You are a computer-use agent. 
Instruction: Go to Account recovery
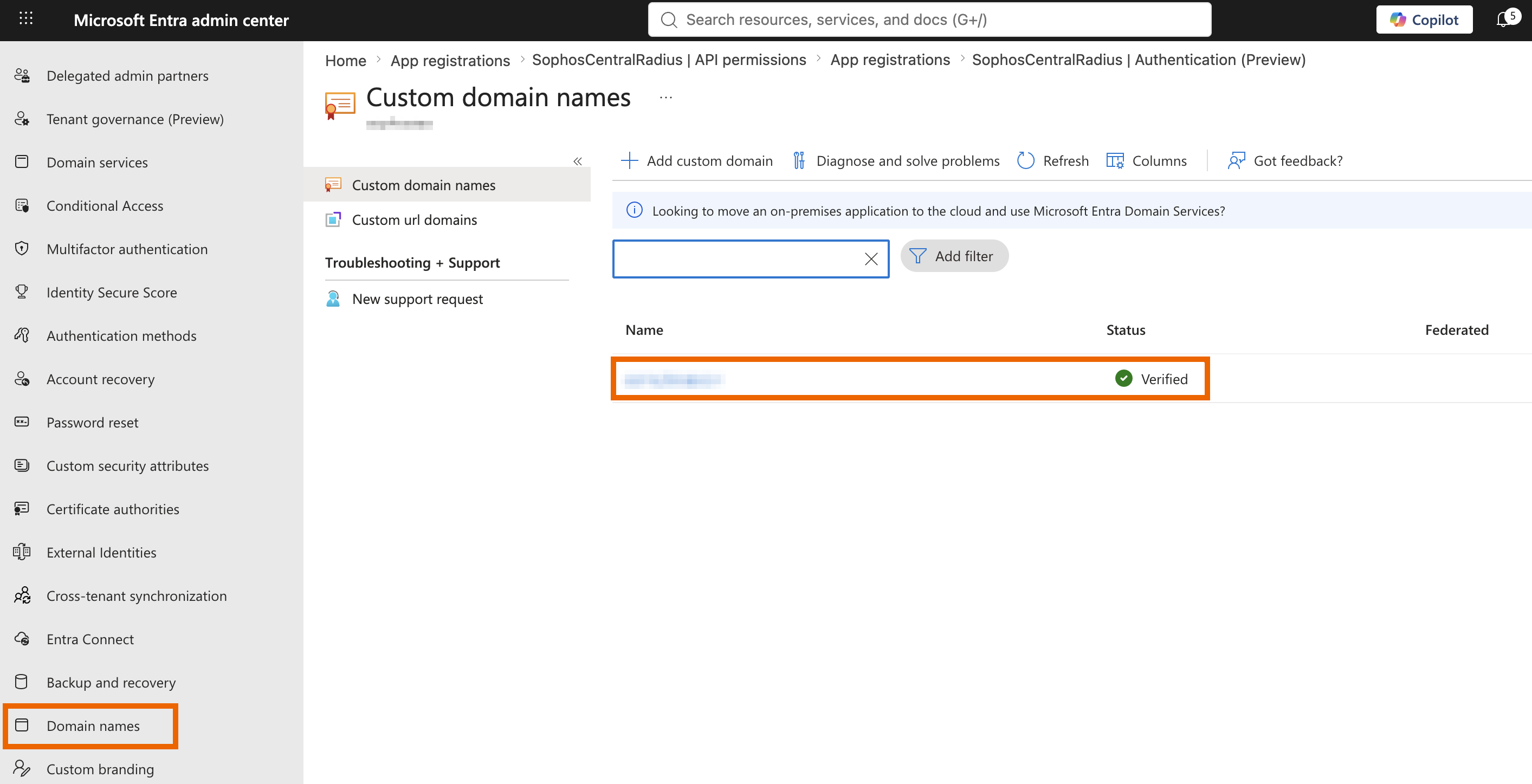pos(100,379)
